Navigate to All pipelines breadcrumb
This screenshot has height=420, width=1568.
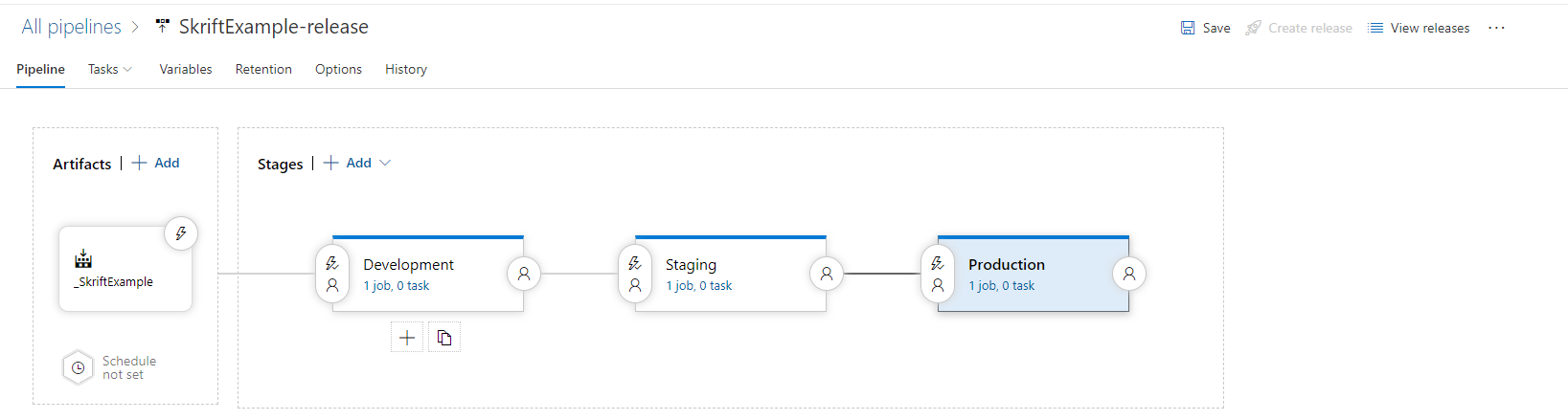[x=72, y=27]
